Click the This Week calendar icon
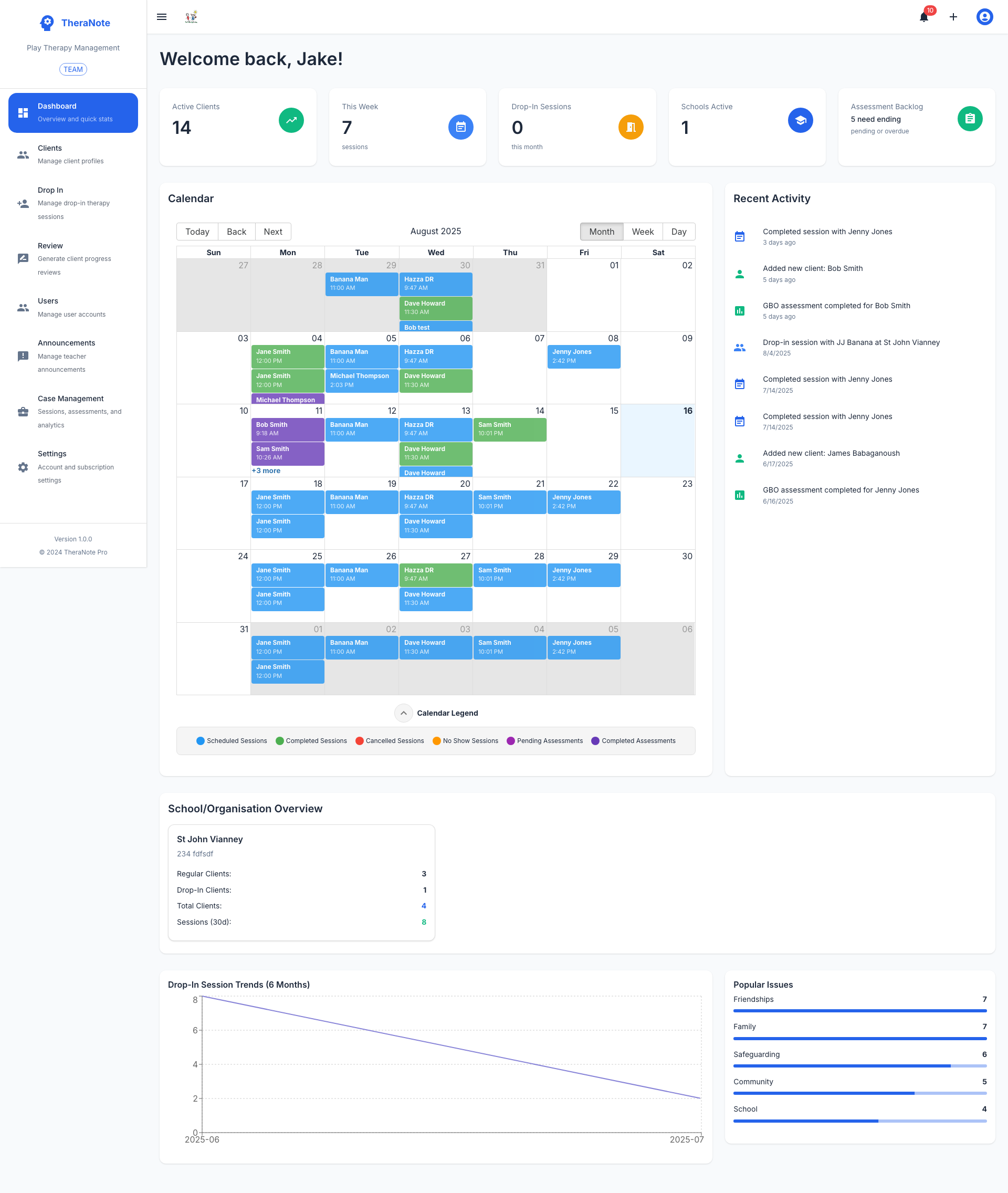 coord(460,127)
